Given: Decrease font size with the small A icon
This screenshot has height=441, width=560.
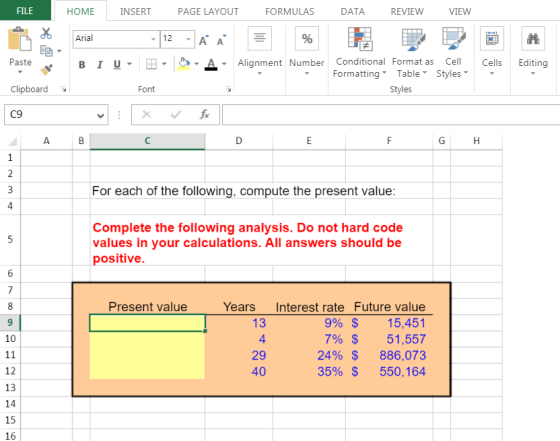Looking at the screenshot, I should click(221, 40).
